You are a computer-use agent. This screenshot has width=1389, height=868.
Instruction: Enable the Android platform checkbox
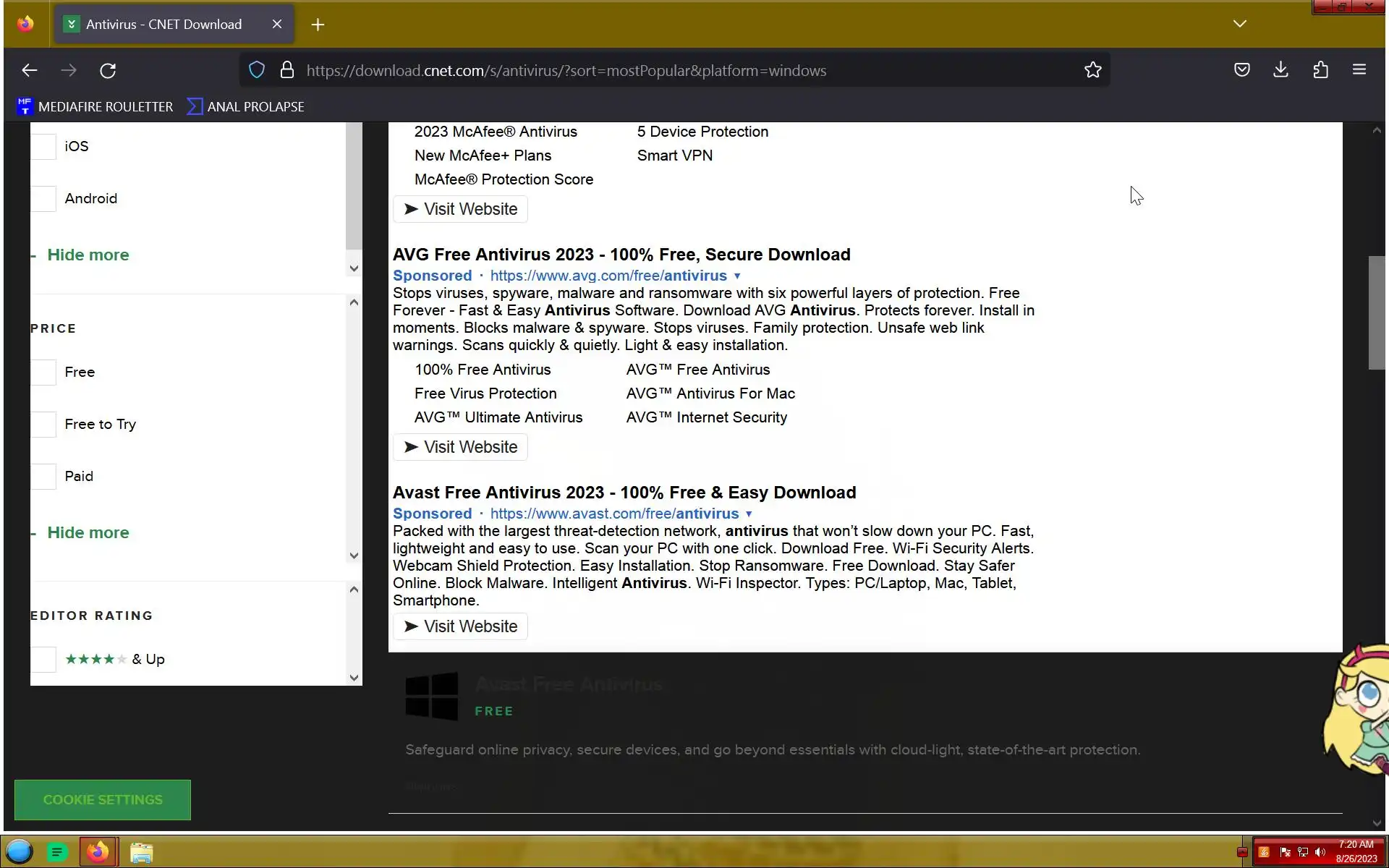pos(43,198)
